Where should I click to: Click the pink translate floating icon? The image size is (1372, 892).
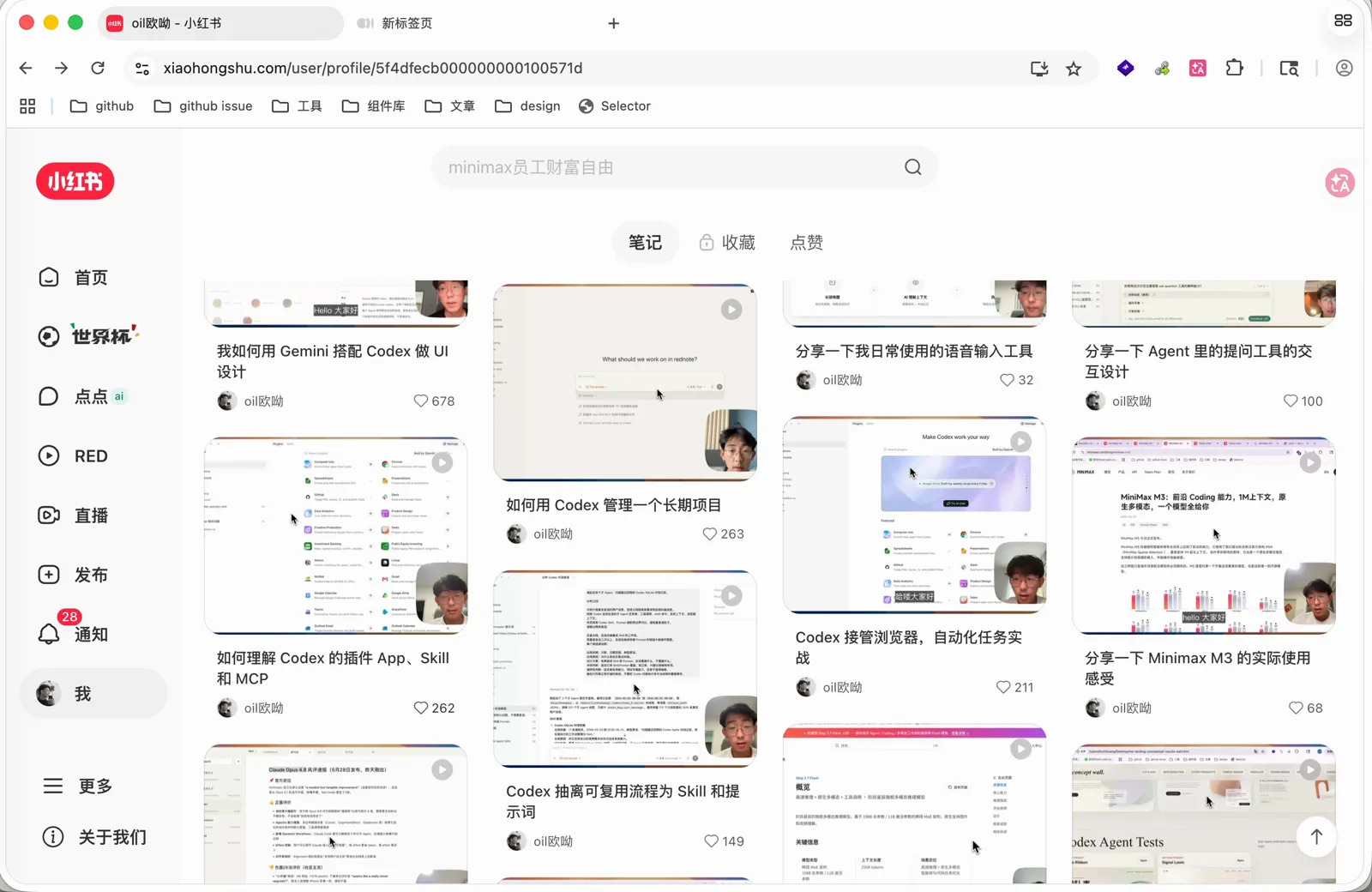tap(1340, 182)
